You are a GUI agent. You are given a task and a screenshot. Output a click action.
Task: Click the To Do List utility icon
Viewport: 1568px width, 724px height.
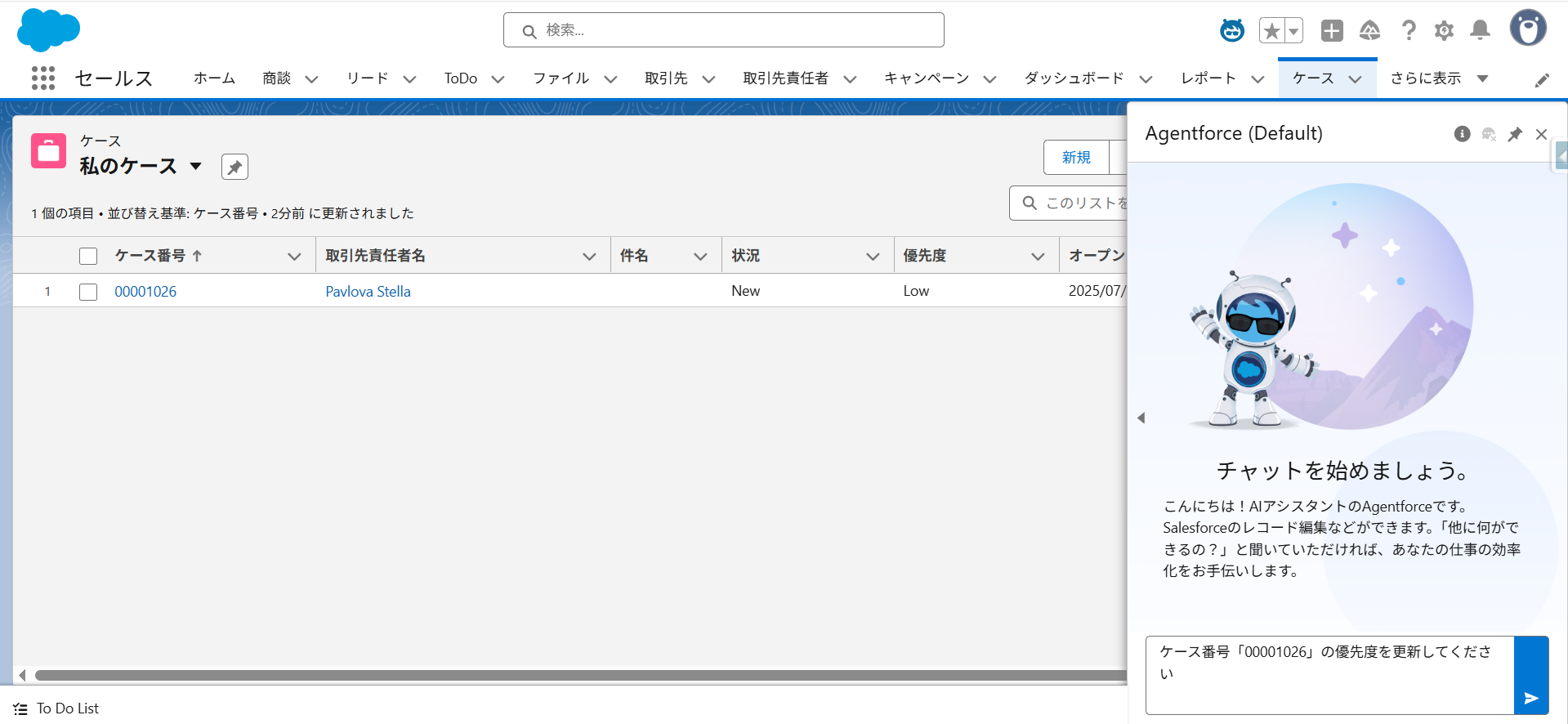(20, 709)
